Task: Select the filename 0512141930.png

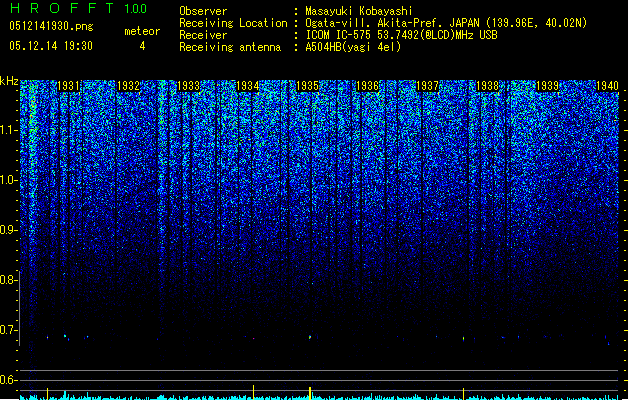Action: click(x=51, y=26)
